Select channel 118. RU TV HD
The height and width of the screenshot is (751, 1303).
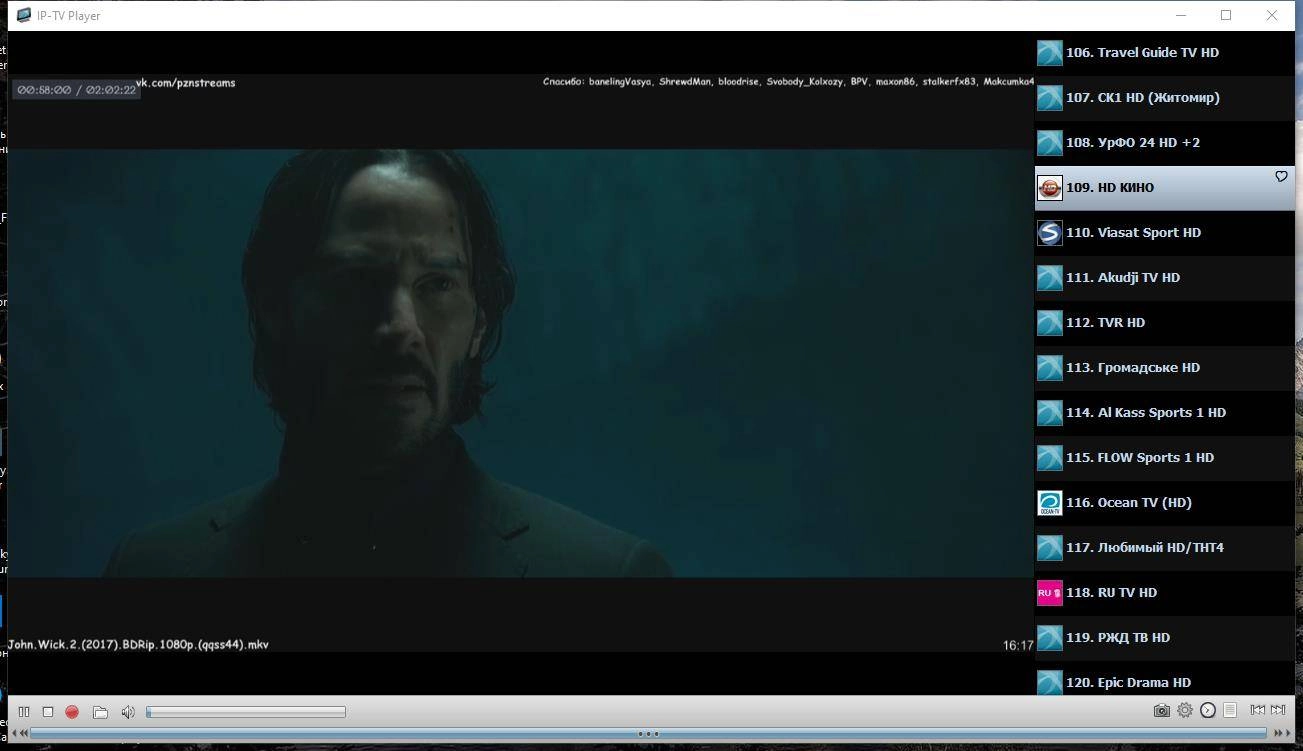tap(1164, 593)
